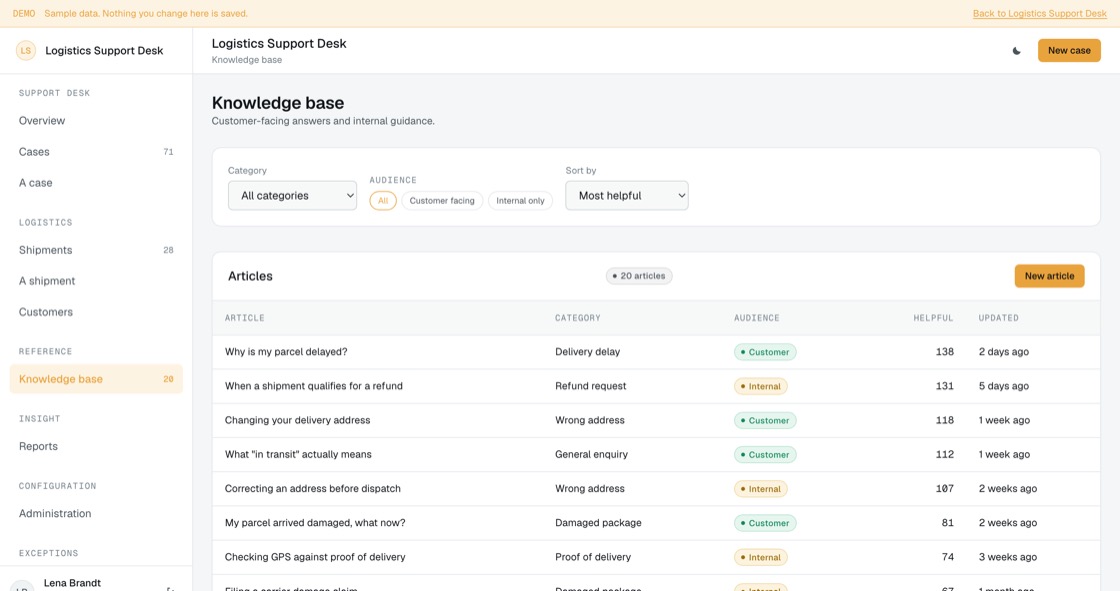The image size is (1120, 591).
Task: Select Knowledge base in the sidebar
Action: 96,379
